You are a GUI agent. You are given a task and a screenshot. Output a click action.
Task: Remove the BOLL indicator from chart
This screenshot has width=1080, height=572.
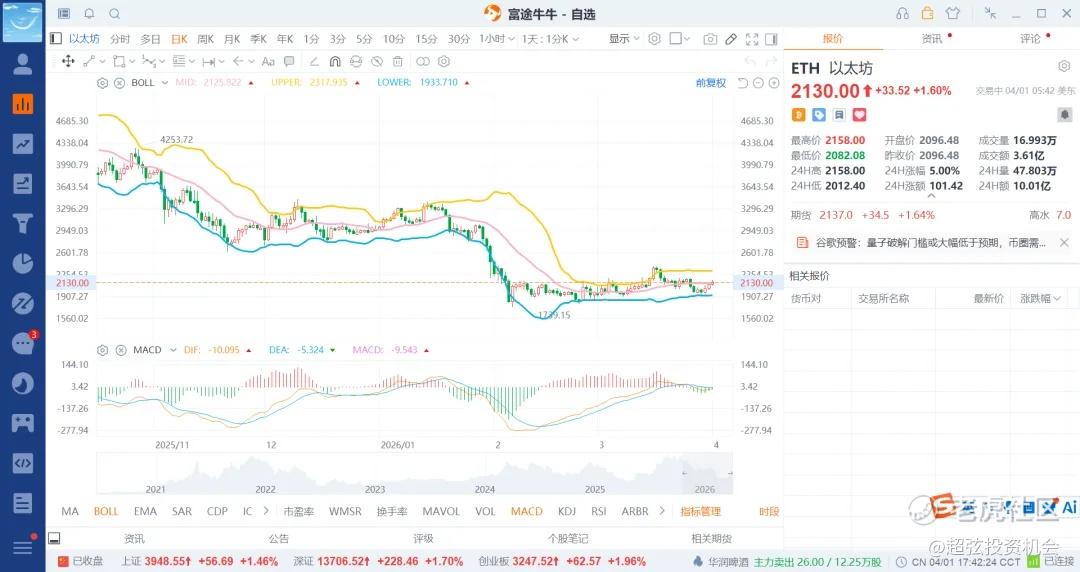pos(117,82)
